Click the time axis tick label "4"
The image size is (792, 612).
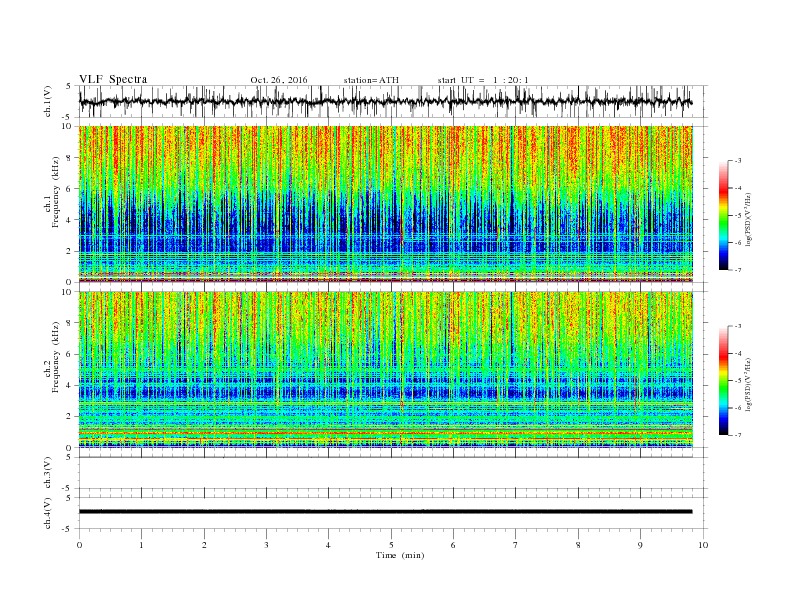tap(328, 545)
